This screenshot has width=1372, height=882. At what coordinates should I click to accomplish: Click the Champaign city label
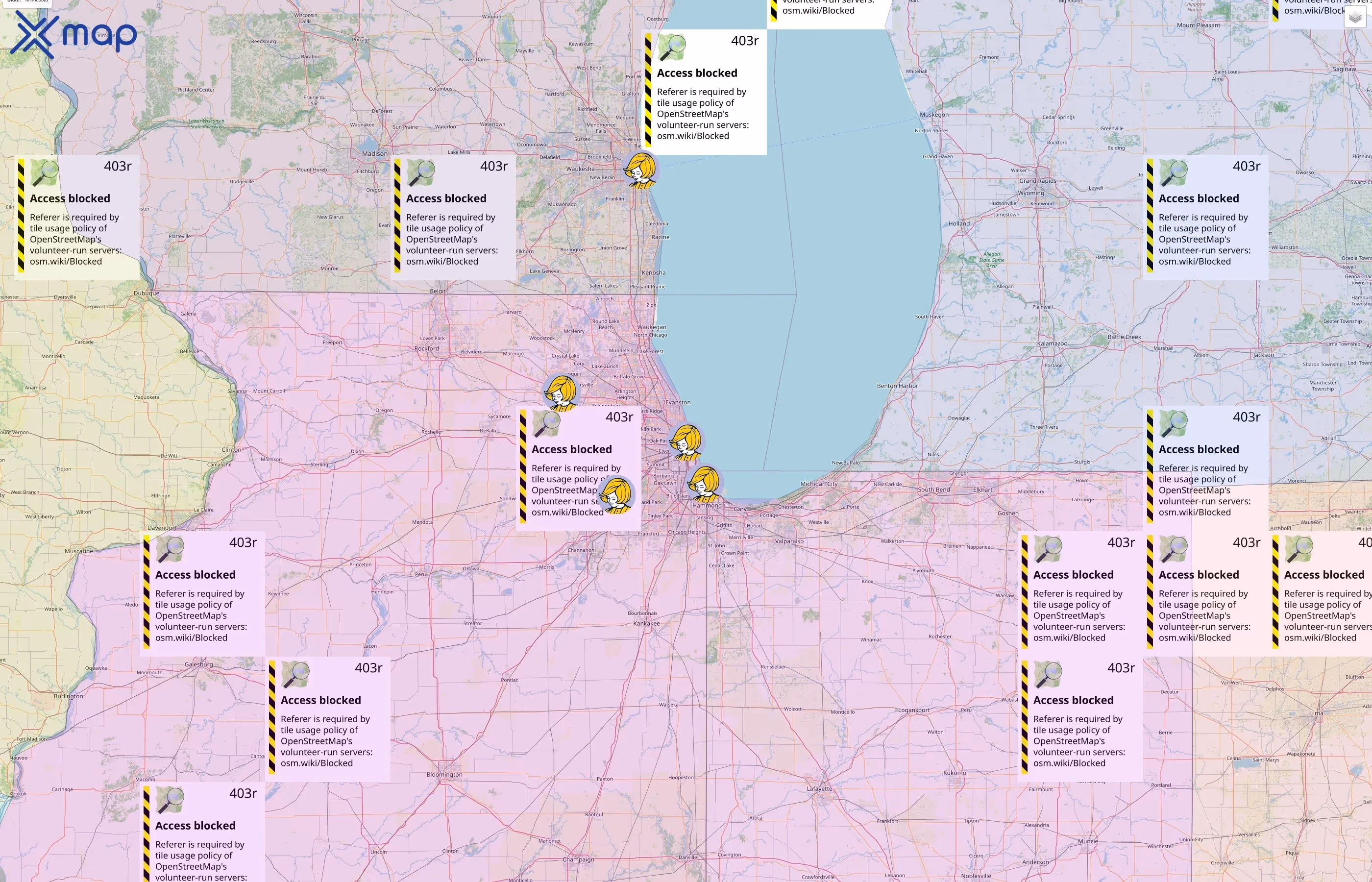tap(578, 859)
